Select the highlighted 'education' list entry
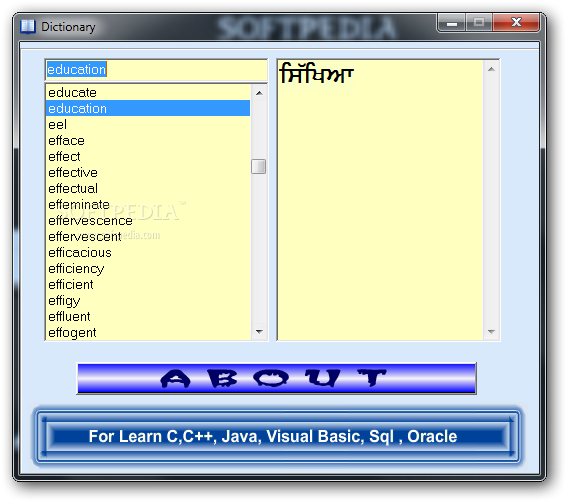The width and height of the screenshot is (567, 502). [148, 109]
